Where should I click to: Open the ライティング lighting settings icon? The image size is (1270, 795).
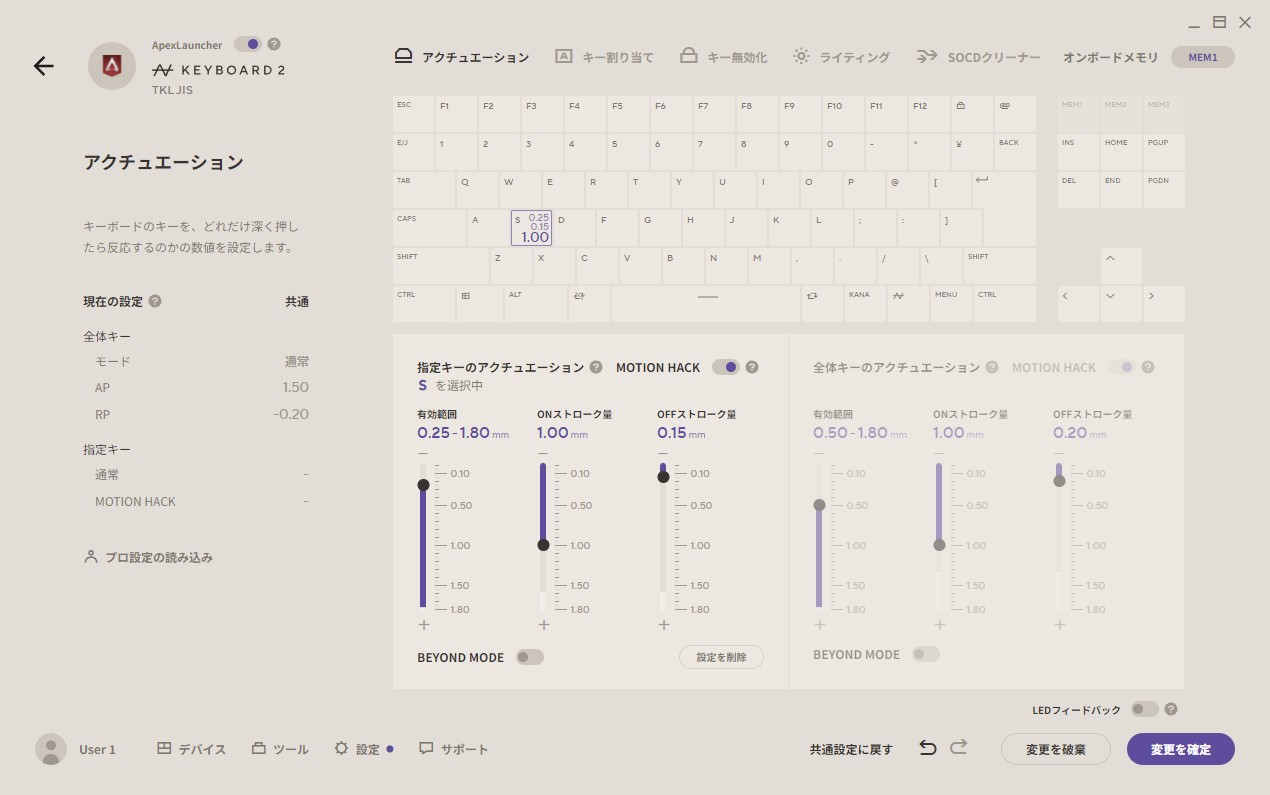tap(800, 56)
